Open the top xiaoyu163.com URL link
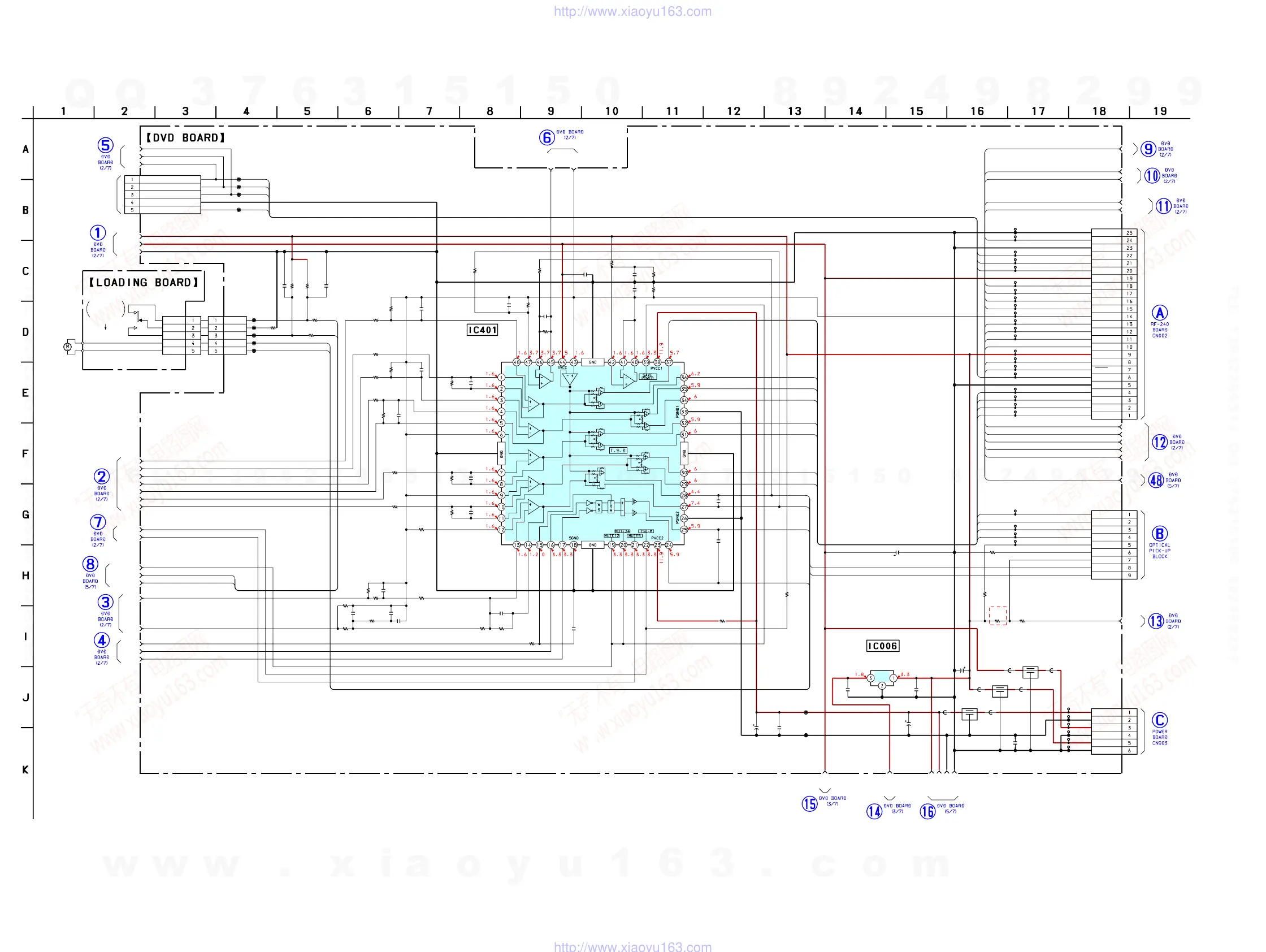This screenshot has height=952, width=1266. click(632, 11)
